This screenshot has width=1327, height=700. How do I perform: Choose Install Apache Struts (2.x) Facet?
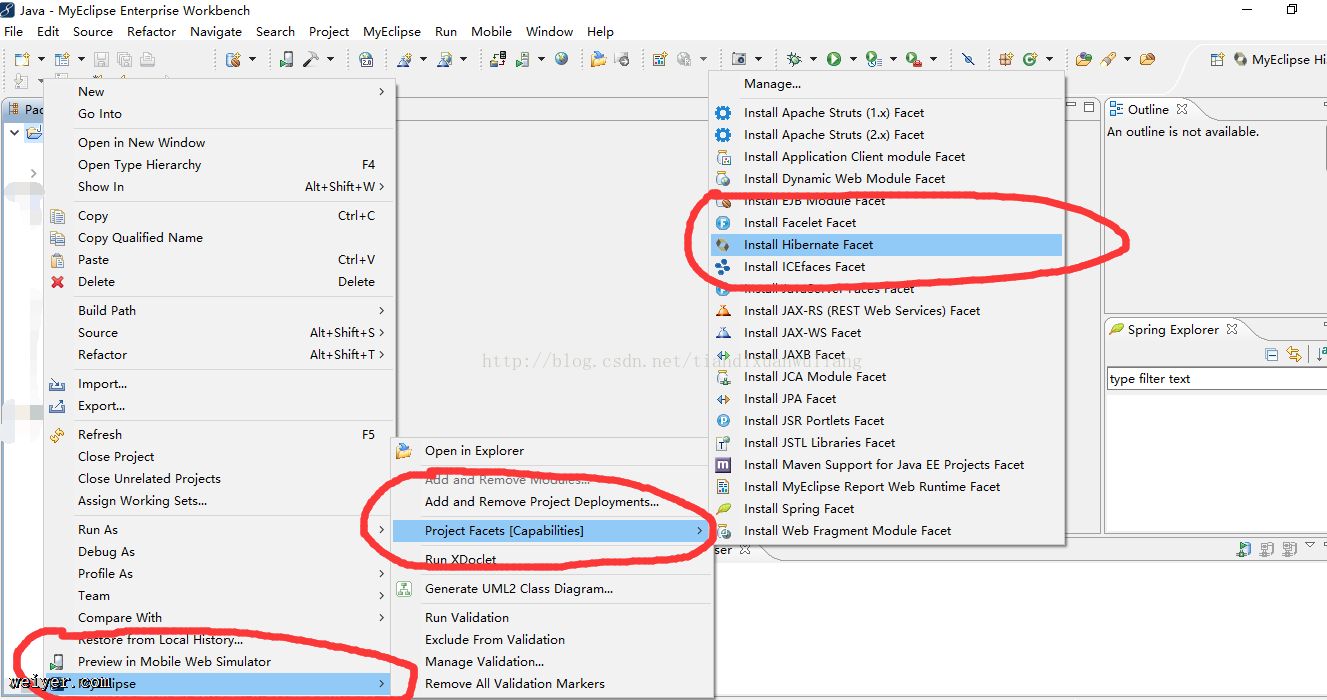[886, 135]
